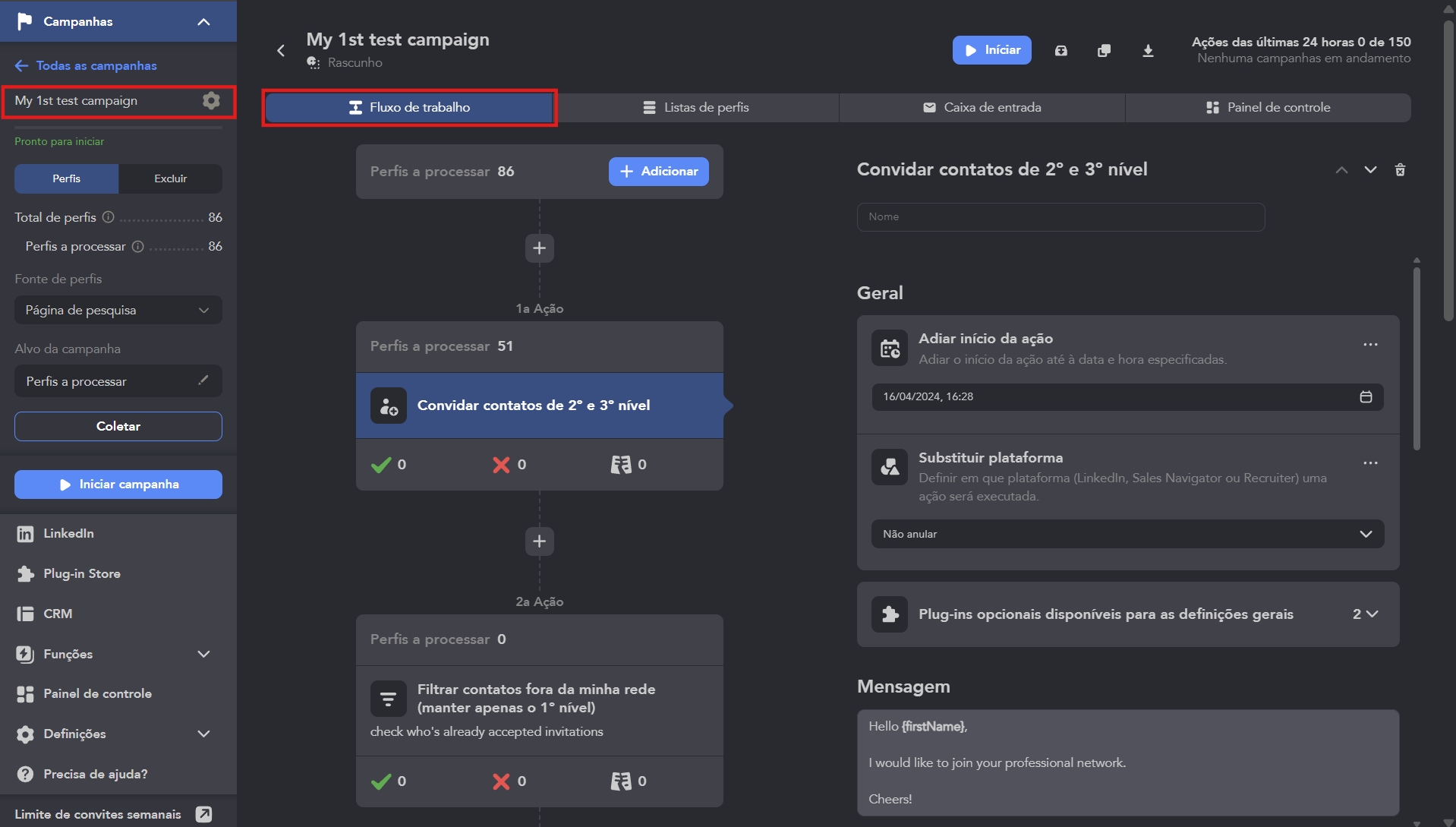Image resolution: width=1456 pixels, height=827 pixels.
Task: Open campaign settings gear icon
Action: (211, 100)
